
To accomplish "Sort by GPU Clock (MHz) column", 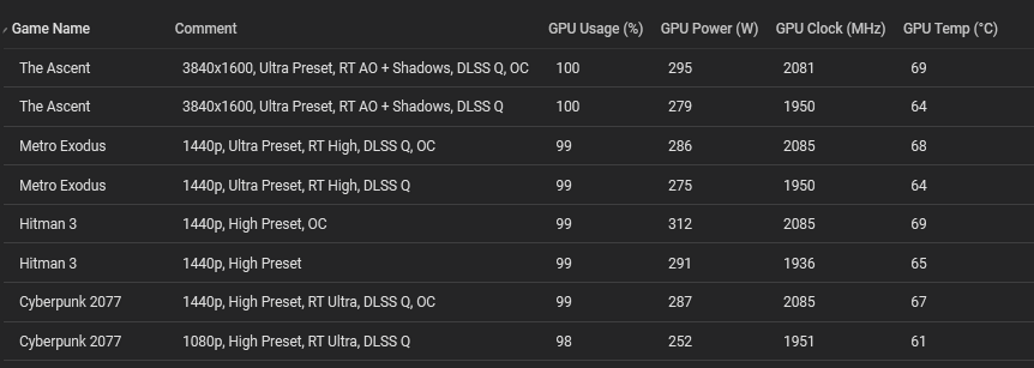I will pyautogui.click(x=830, y=28).
